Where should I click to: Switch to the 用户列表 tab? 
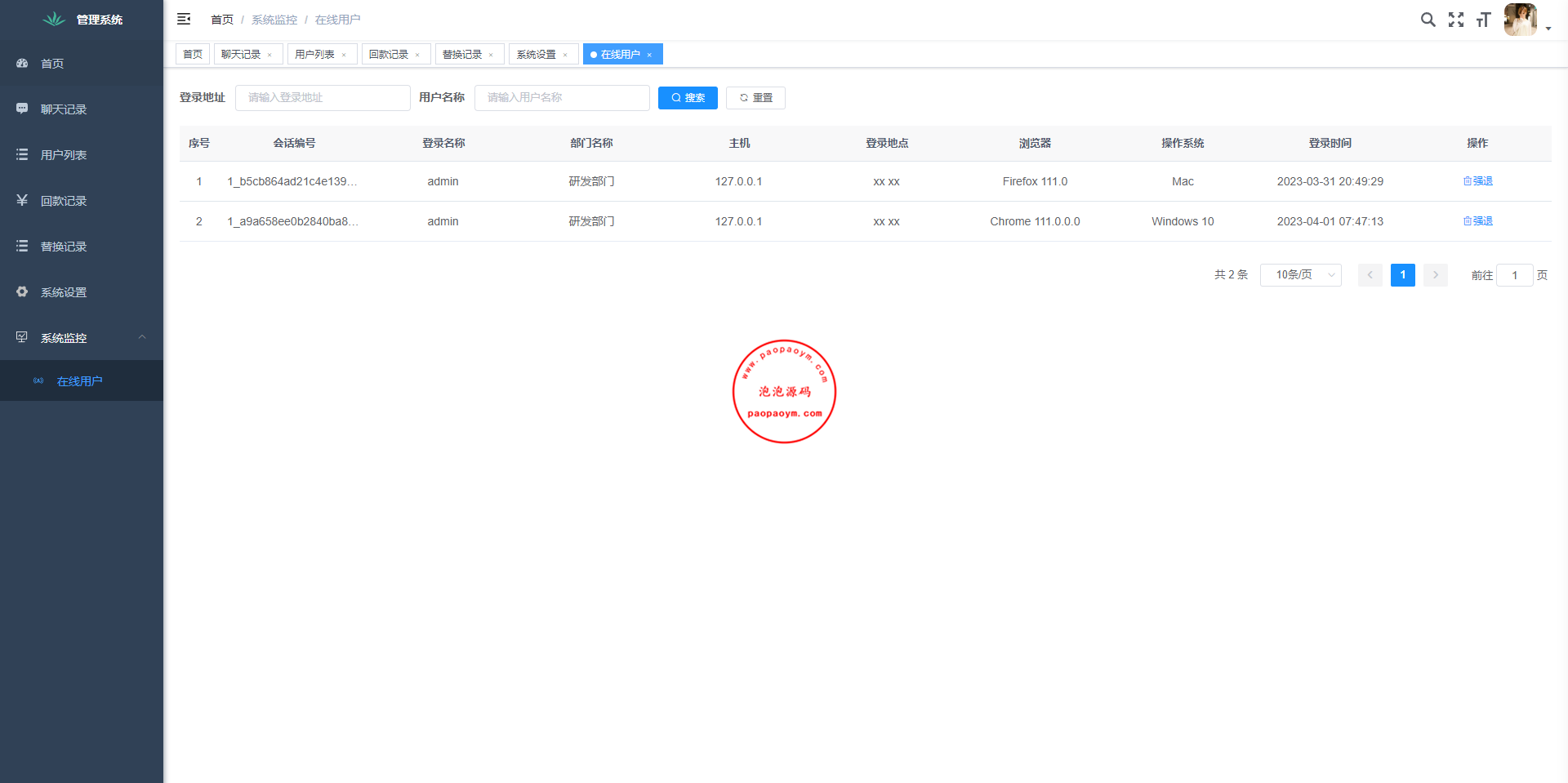pos(314,55)
